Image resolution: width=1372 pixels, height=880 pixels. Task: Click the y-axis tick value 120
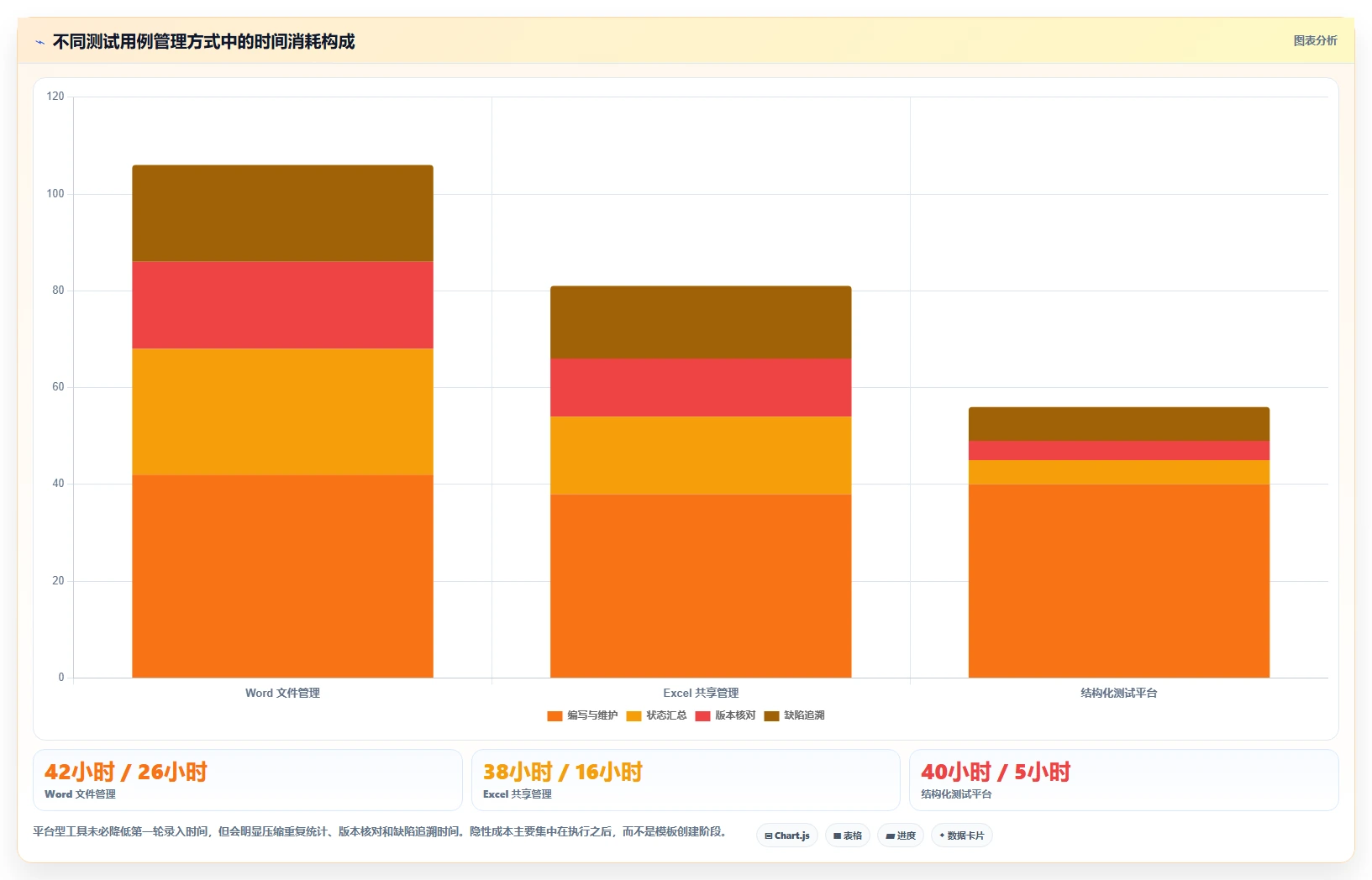click(55, 97)
